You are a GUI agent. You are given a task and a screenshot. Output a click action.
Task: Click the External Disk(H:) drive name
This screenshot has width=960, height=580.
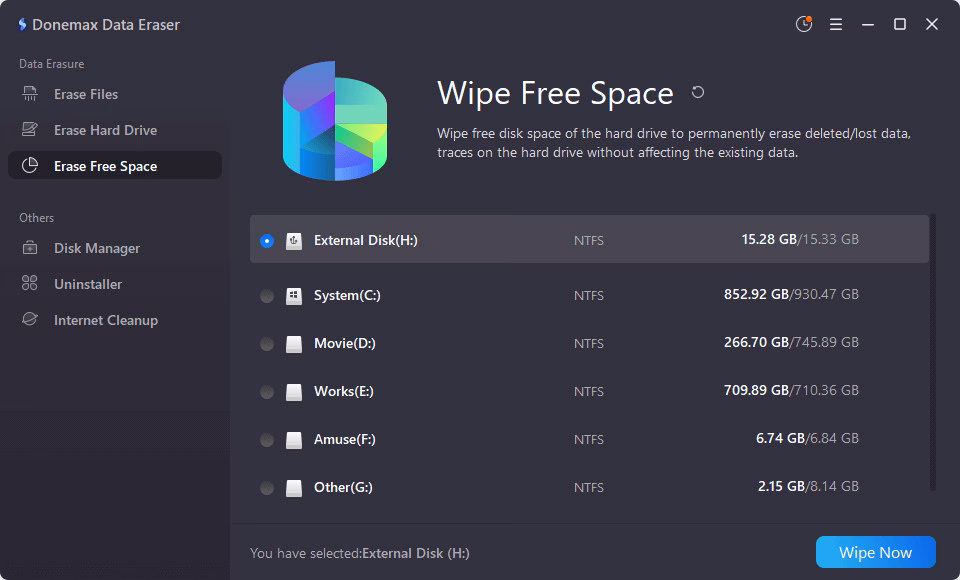coord(366,240)
